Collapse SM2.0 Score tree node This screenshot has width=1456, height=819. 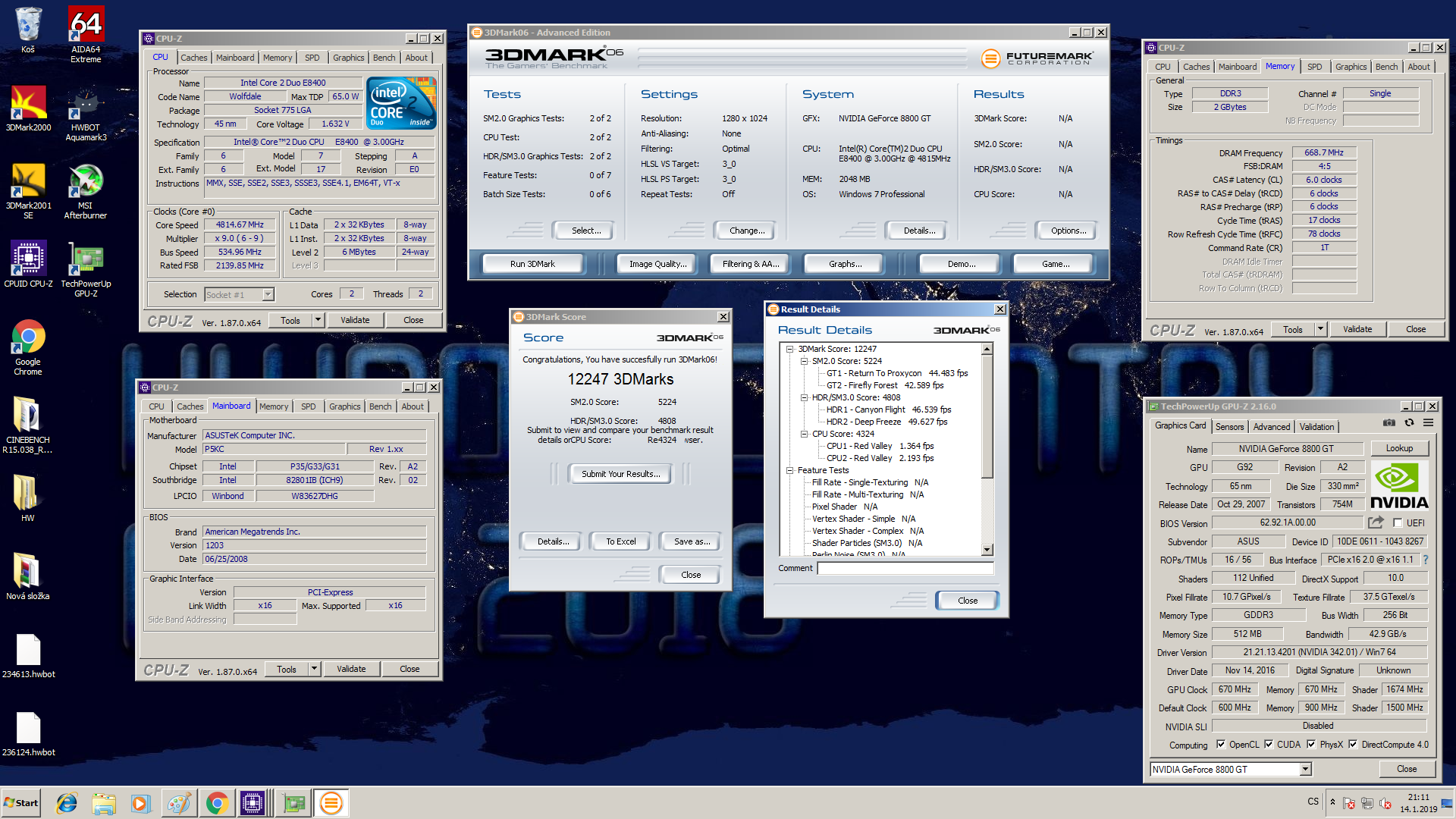(x=804, y=361)
